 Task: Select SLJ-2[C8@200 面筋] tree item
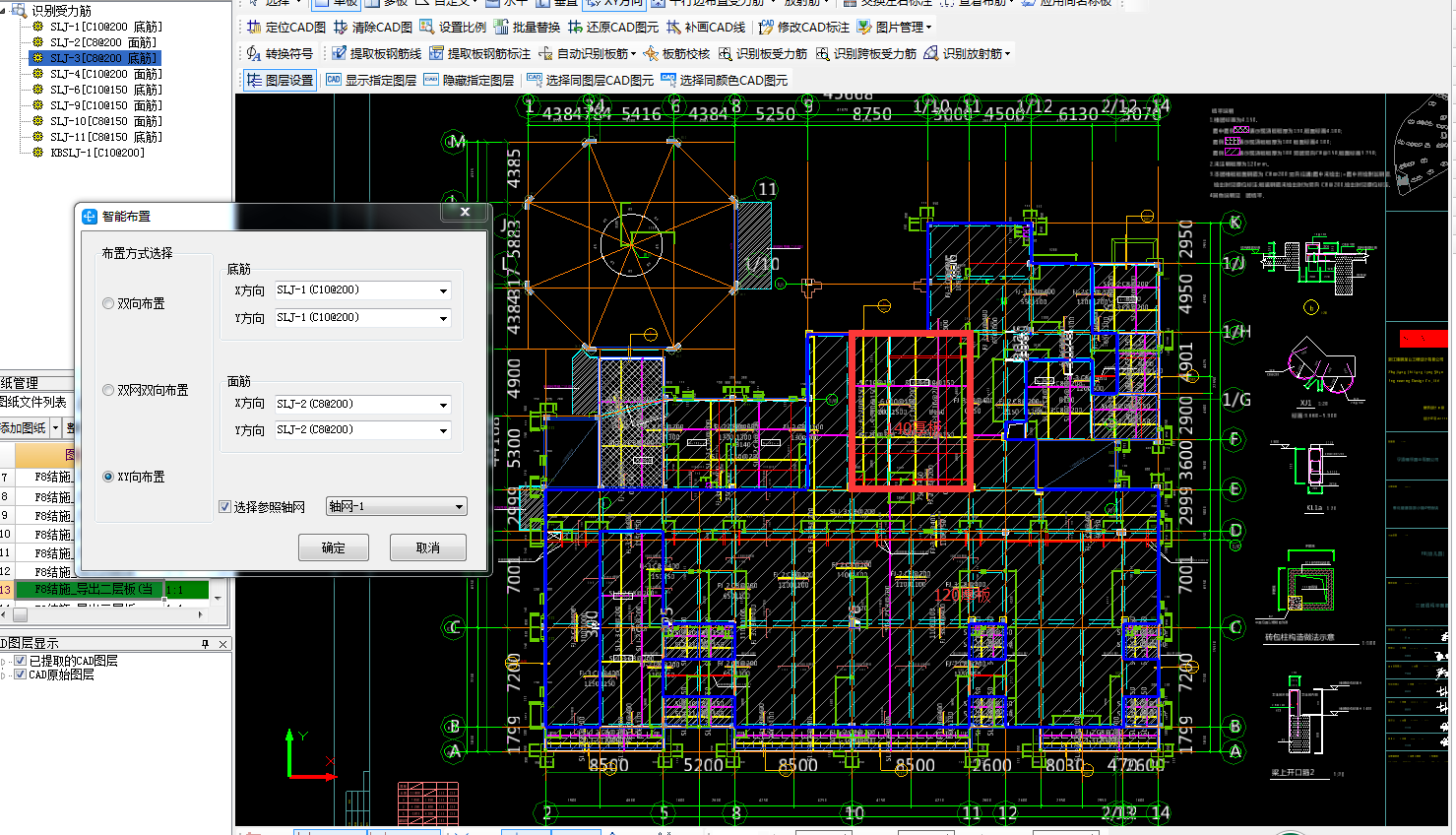[x=103, y=42]
